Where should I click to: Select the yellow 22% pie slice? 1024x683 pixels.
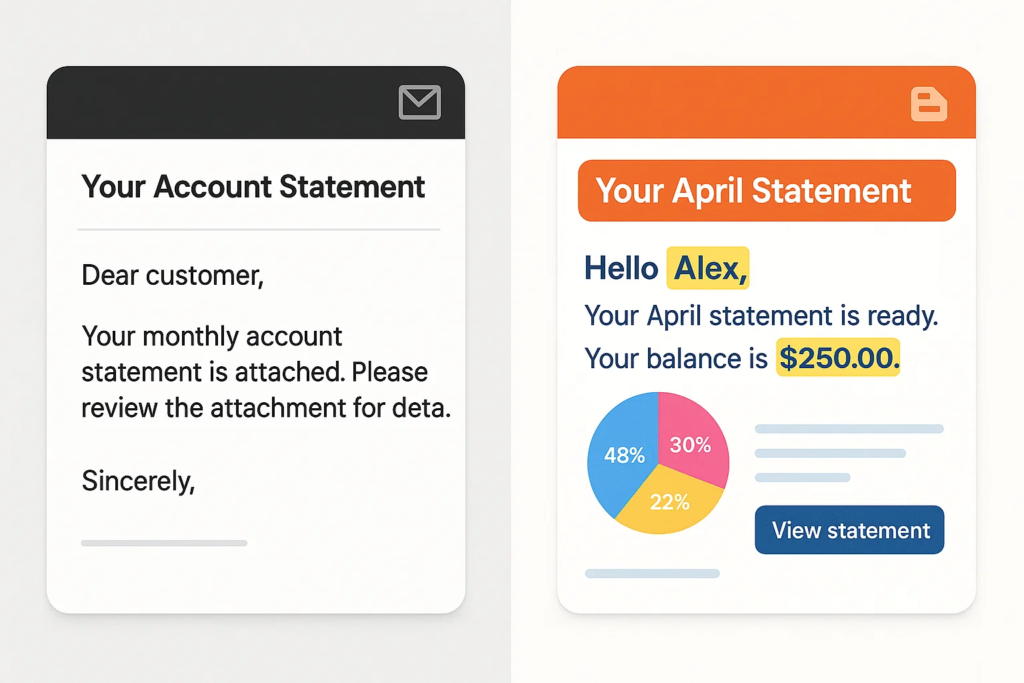click(x=669, y=504)
